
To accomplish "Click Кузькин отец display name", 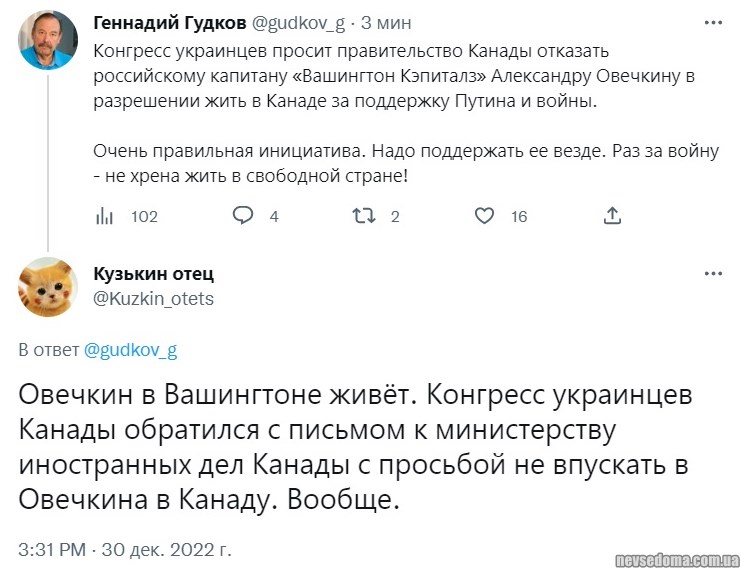I will (x=153, y=274).
